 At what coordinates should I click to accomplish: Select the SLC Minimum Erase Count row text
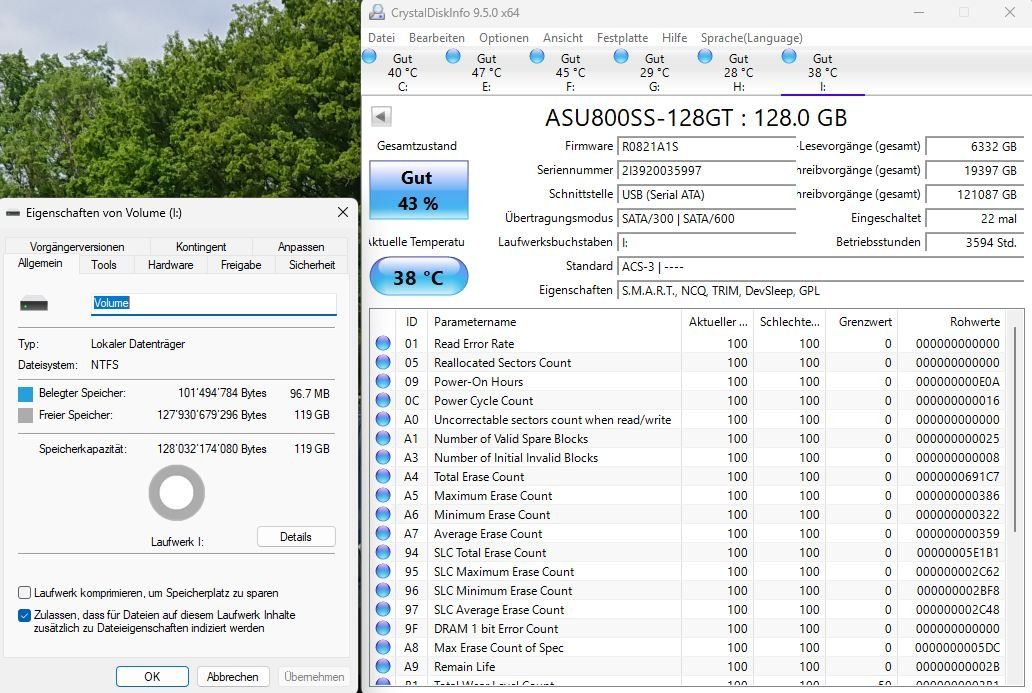503,590
